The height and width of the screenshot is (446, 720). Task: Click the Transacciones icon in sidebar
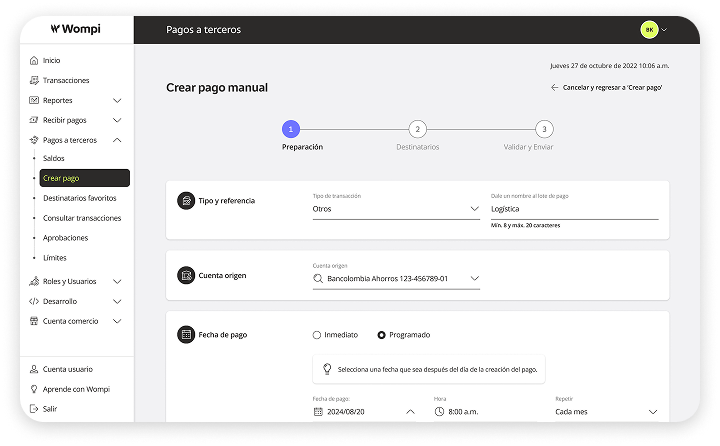click(x=35, y=80)
